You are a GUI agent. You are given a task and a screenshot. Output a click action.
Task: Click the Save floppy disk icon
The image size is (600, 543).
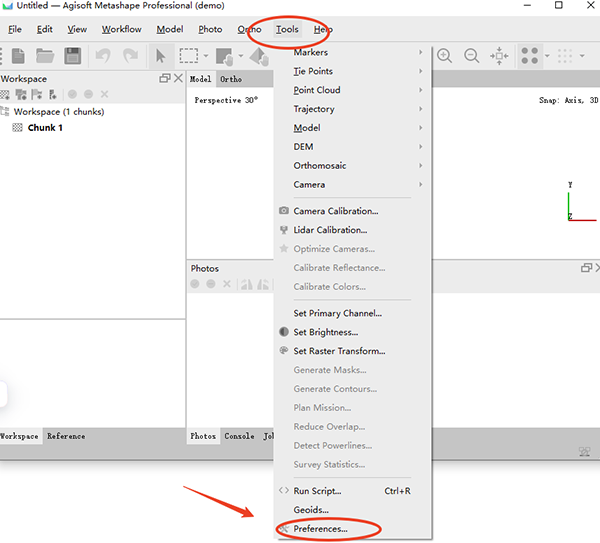(72, 56)
